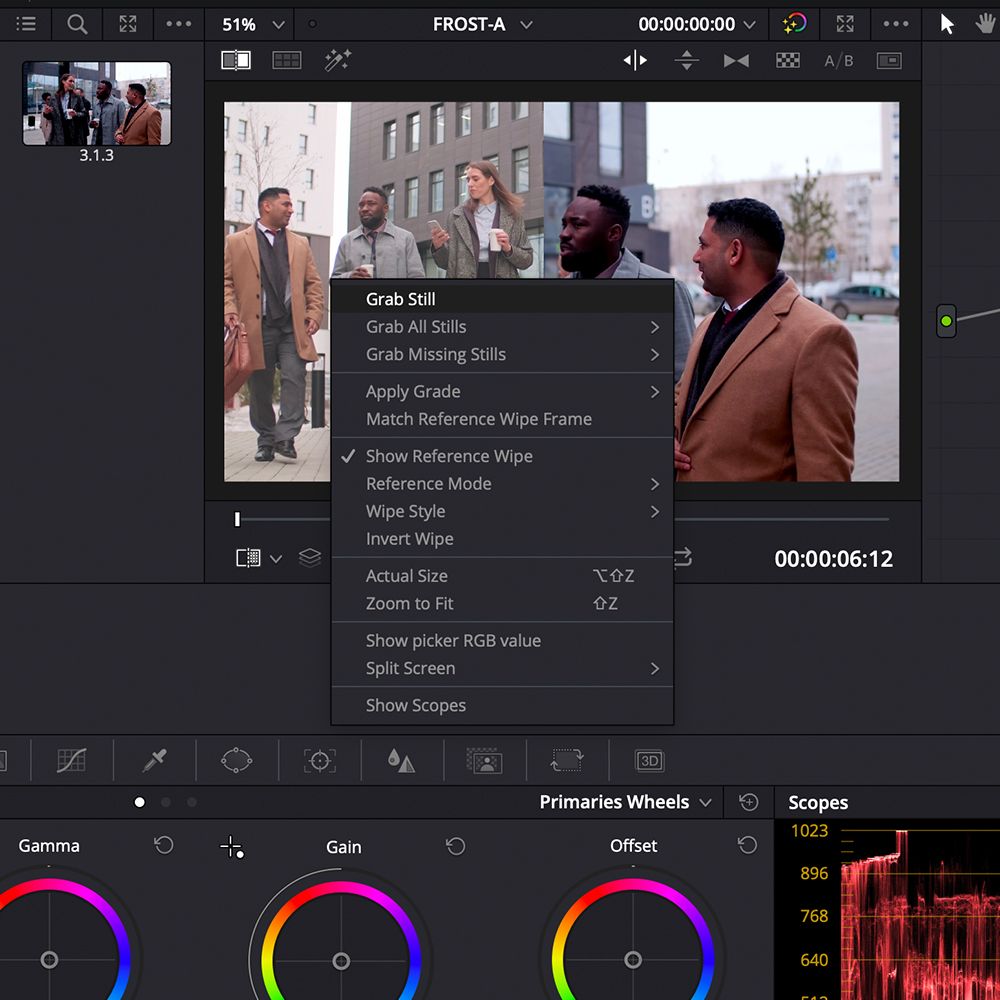The image size is (1000, 1000).
Task: Open the Magic Mask wand tool
Action: pyautogui.click(x=336, y=60)
